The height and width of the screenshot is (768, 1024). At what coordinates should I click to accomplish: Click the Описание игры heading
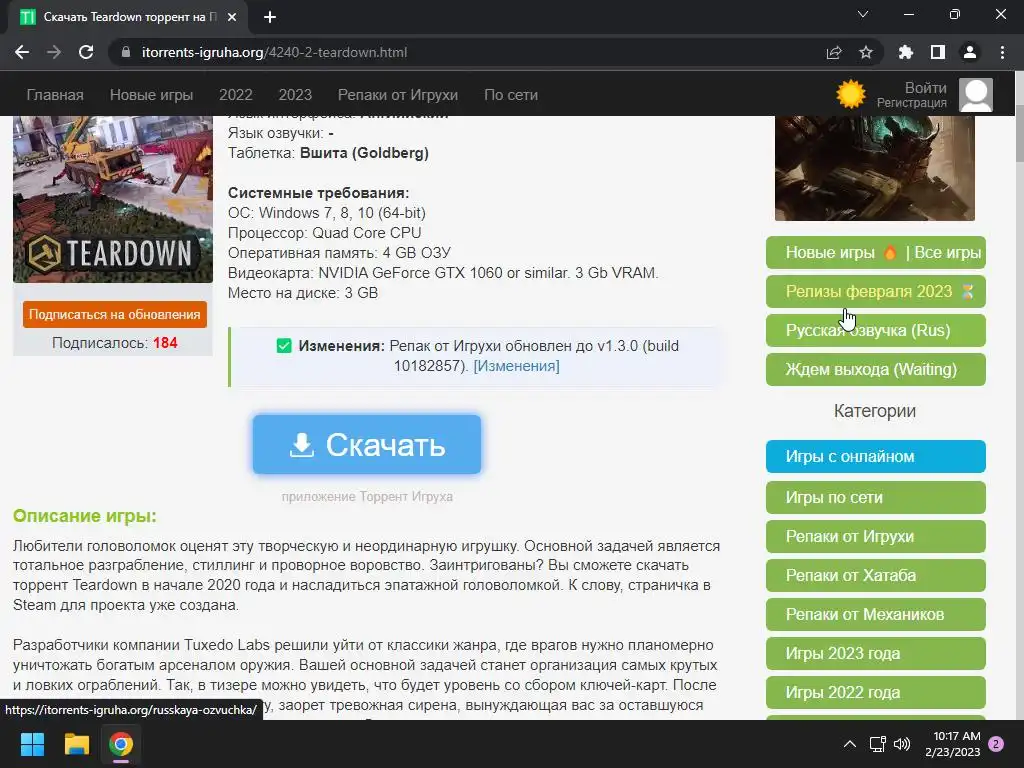[85, 516]
